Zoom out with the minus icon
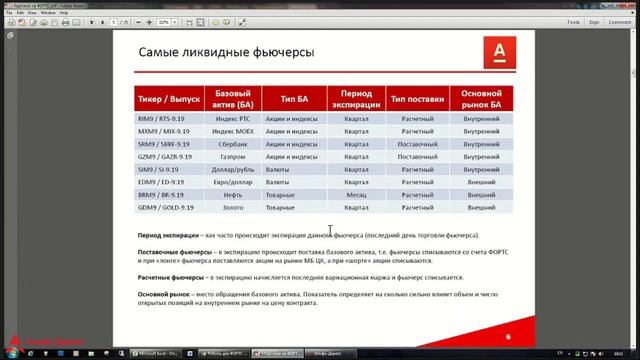Screen dimensions: 640x360 (138, 22)
